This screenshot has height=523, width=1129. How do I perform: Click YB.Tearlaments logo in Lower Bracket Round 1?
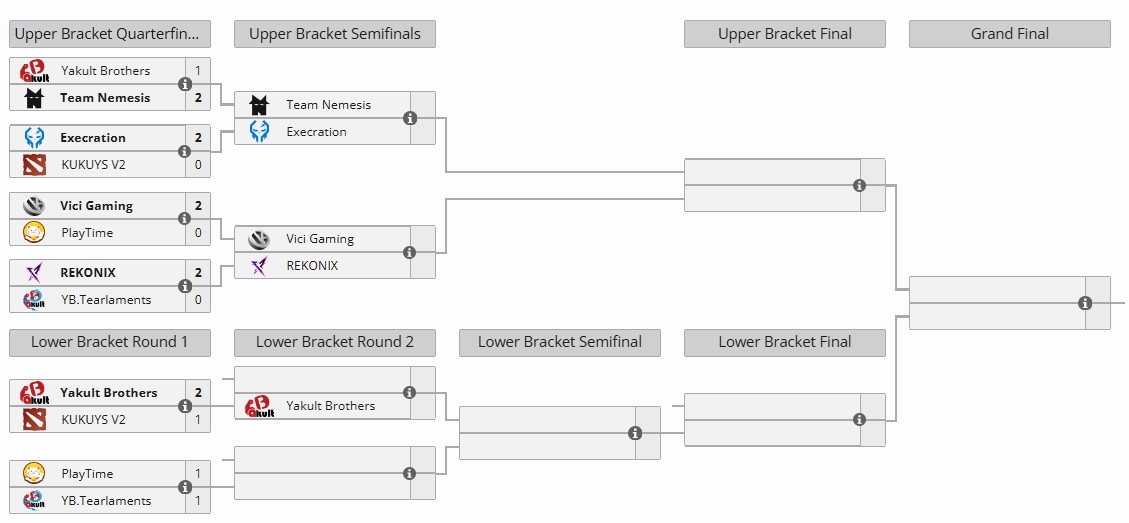[34, 501]
